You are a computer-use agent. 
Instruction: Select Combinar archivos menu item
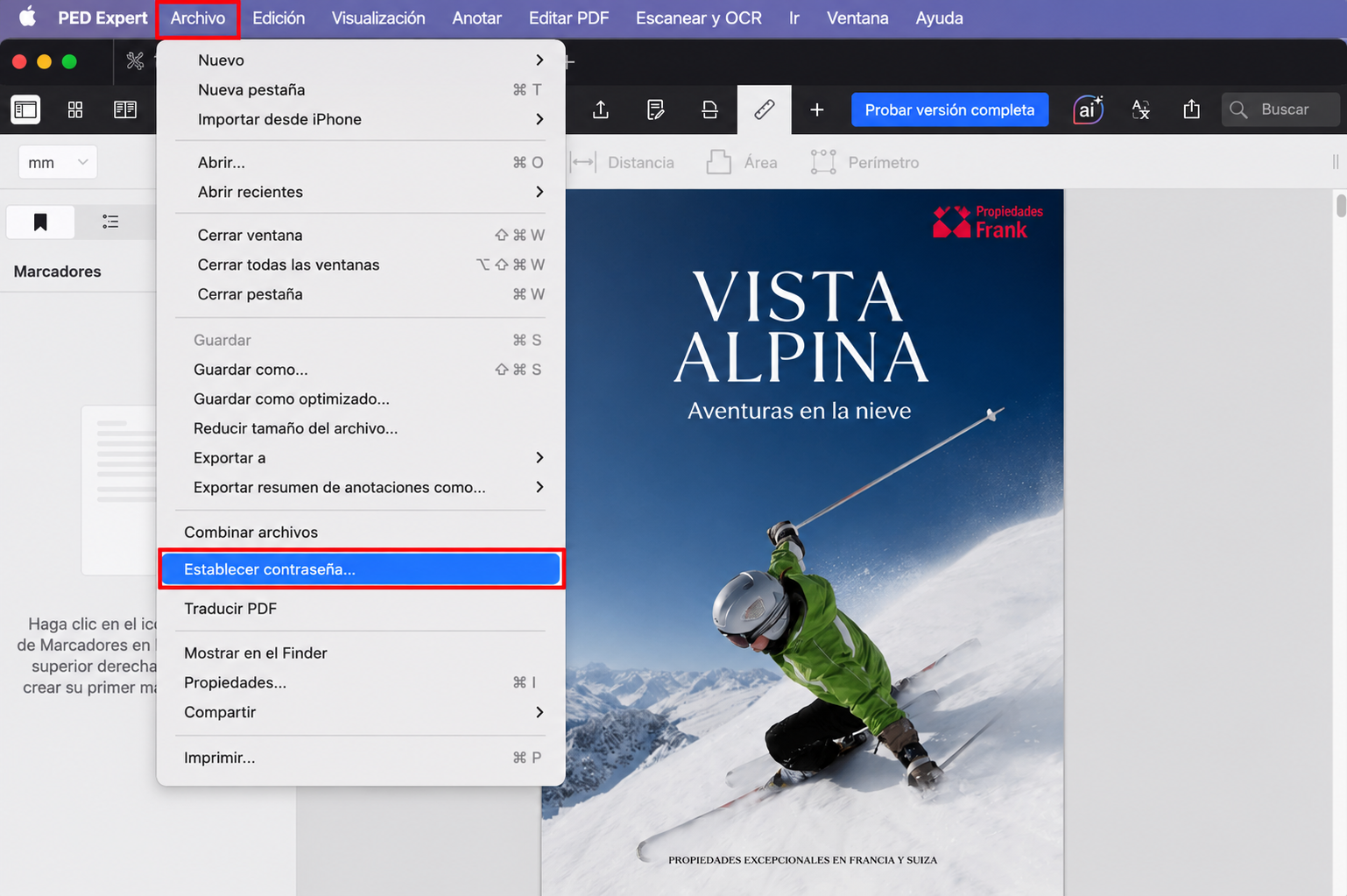point(360,532)
